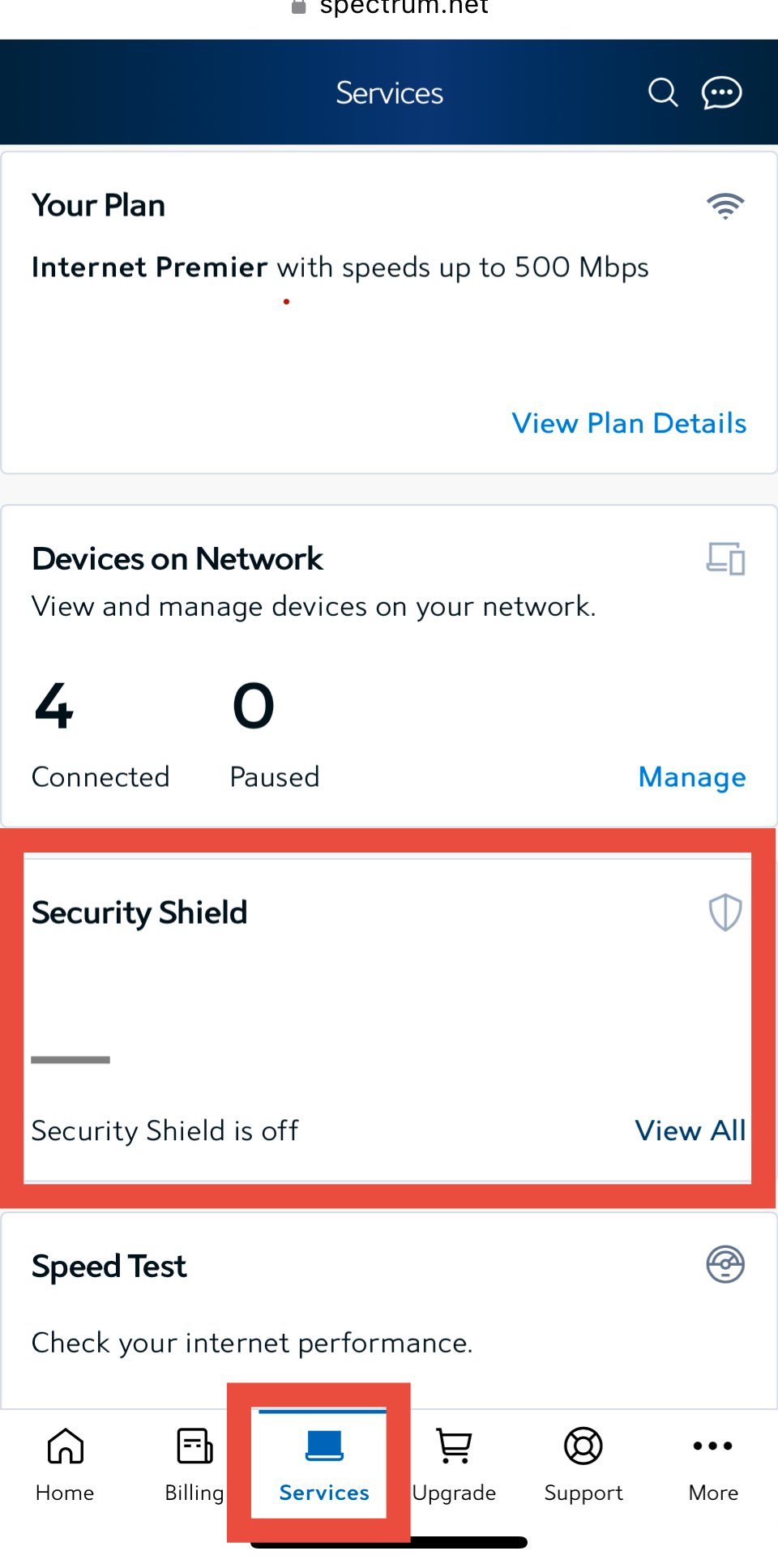Viewport: 778px width, 1568px height.
Task: Go to the Home tab
Action: pos(65,1463)
